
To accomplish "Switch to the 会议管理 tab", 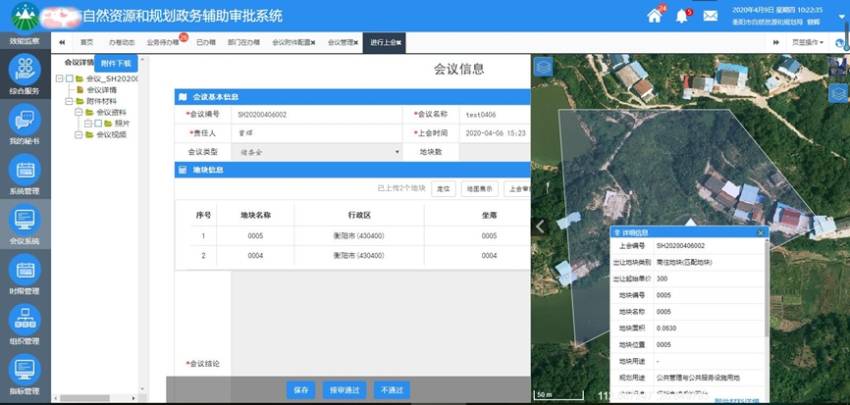I will tap(342, 43).
